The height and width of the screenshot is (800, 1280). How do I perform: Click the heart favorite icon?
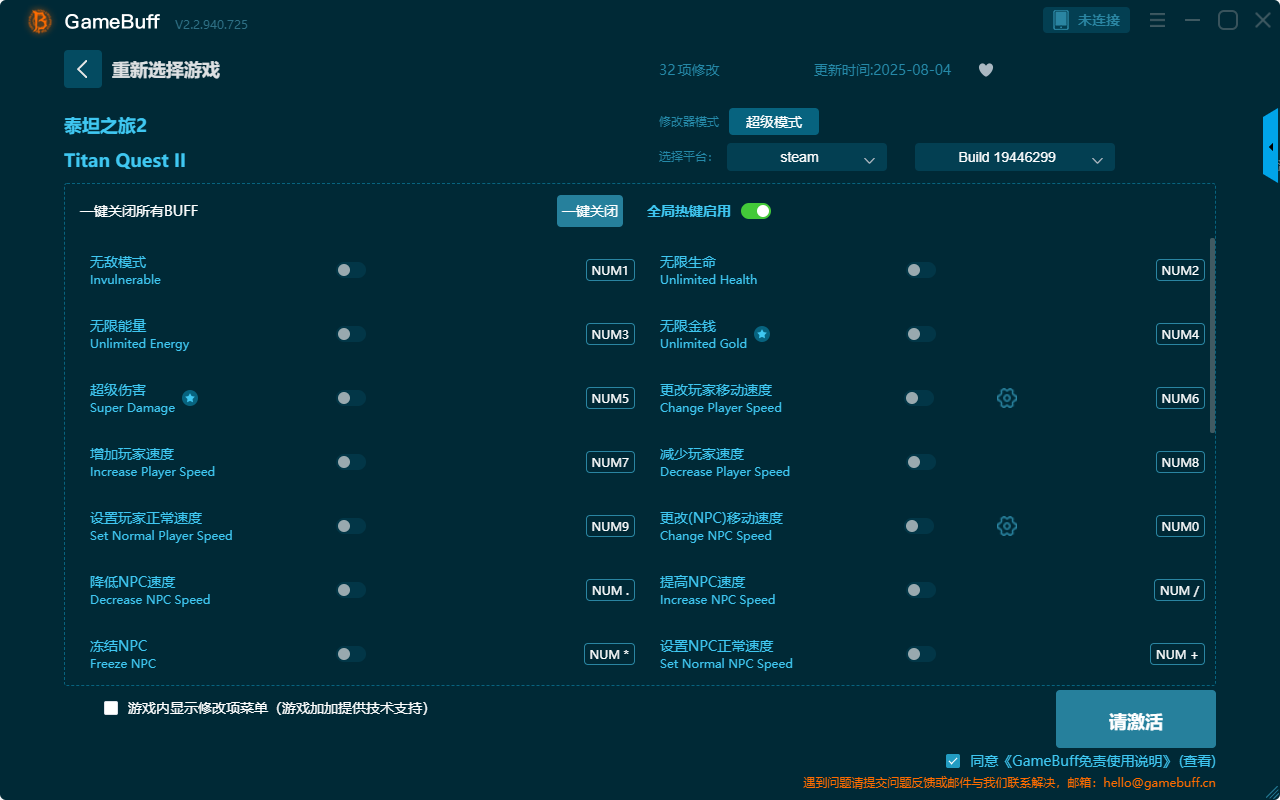pyautogui.click(x=986, y=70)
